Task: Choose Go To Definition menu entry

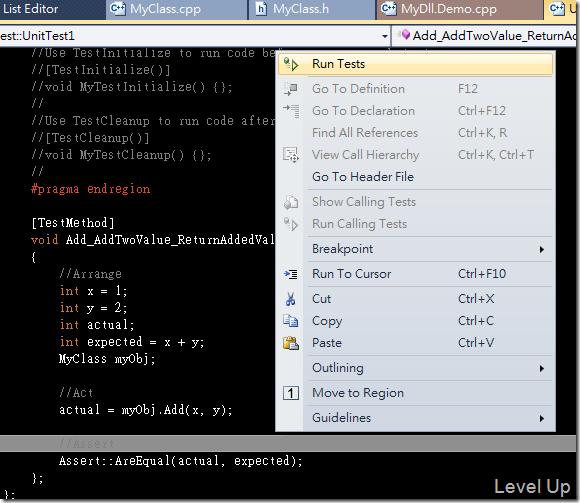Action: point(415,89)
